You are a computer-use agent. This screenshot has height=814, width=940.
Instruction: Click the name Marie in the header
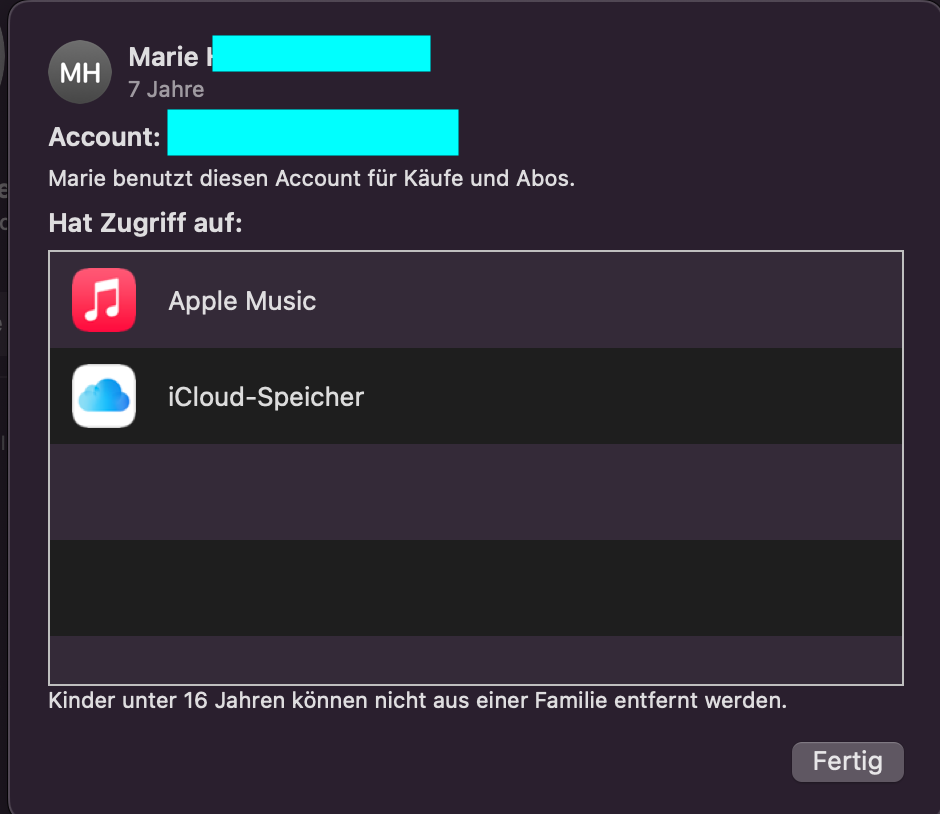point(164,58)
